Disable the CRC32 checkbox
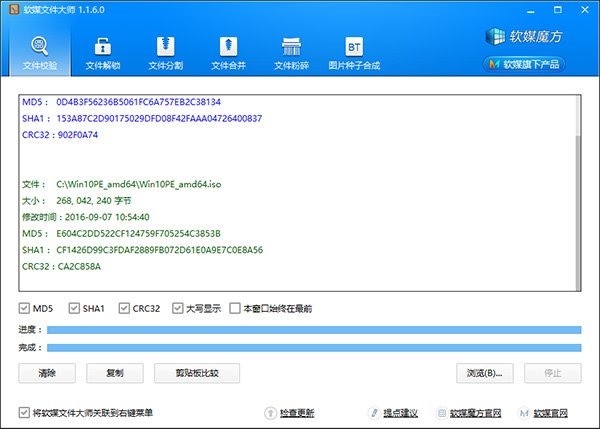This screenshot has width=600, height=429. pos(124,308)
